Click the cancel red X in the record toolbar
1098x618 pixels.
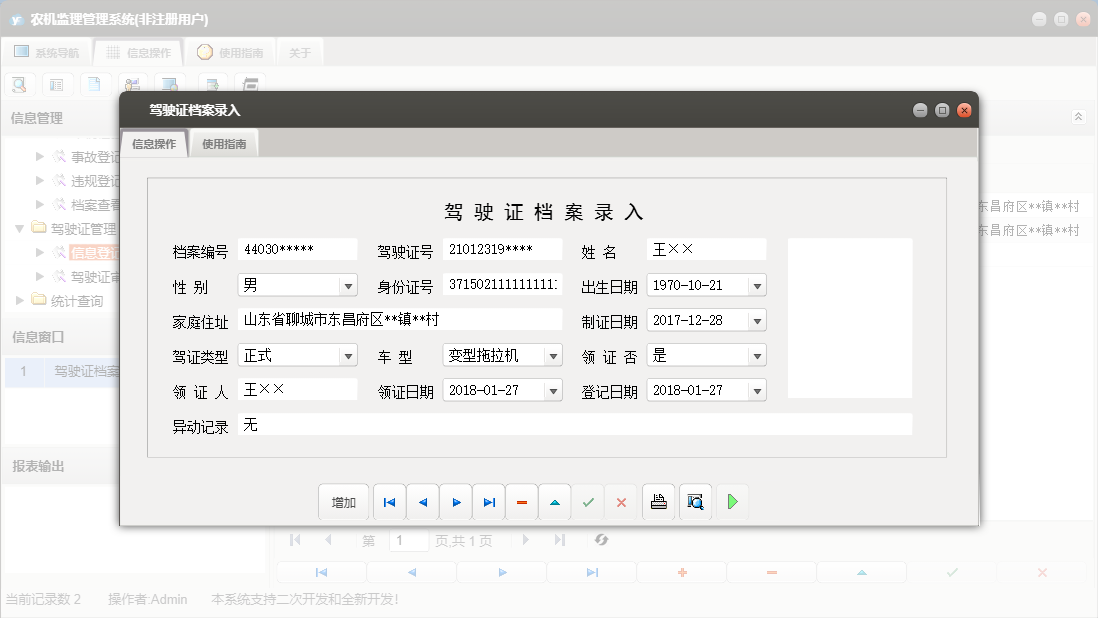(x=621, y=501)
